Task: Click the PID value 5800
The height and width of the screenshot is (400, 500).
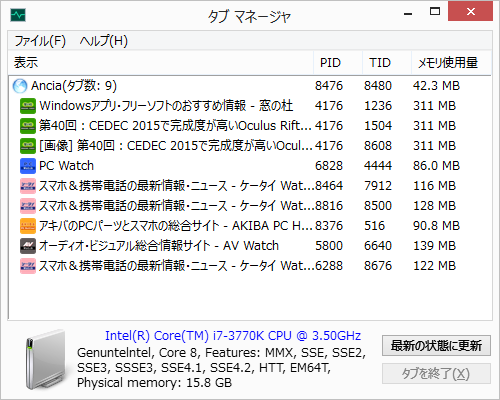Action: tap(329, 246)
